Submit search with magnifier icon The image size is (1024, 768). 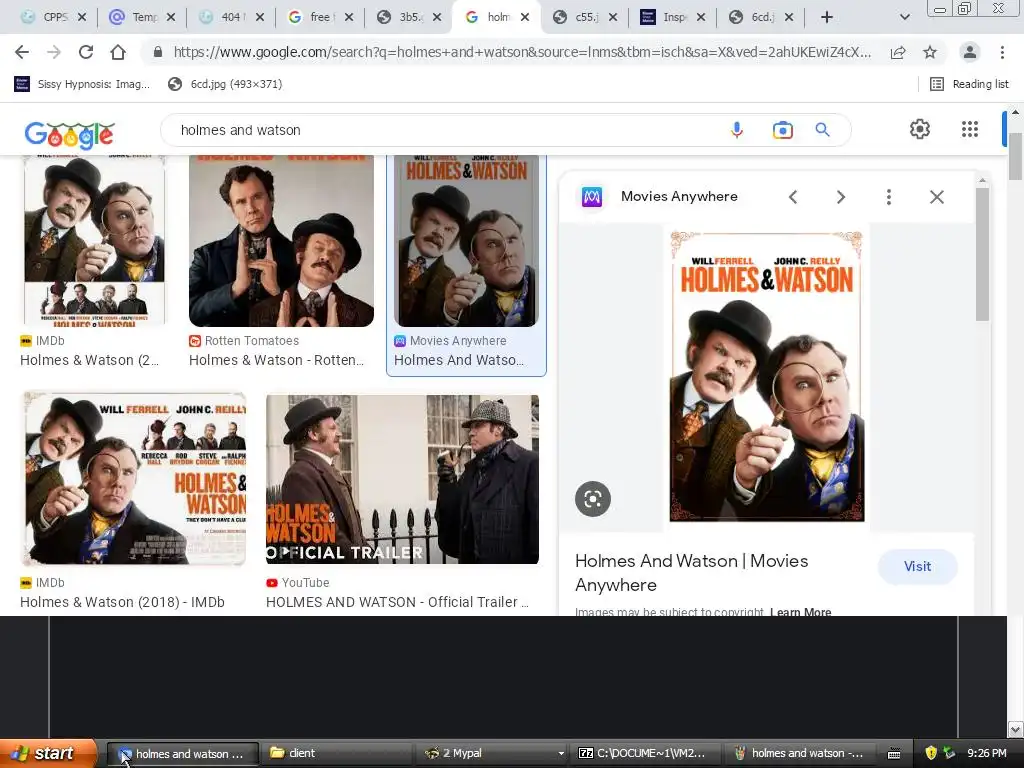823,130
